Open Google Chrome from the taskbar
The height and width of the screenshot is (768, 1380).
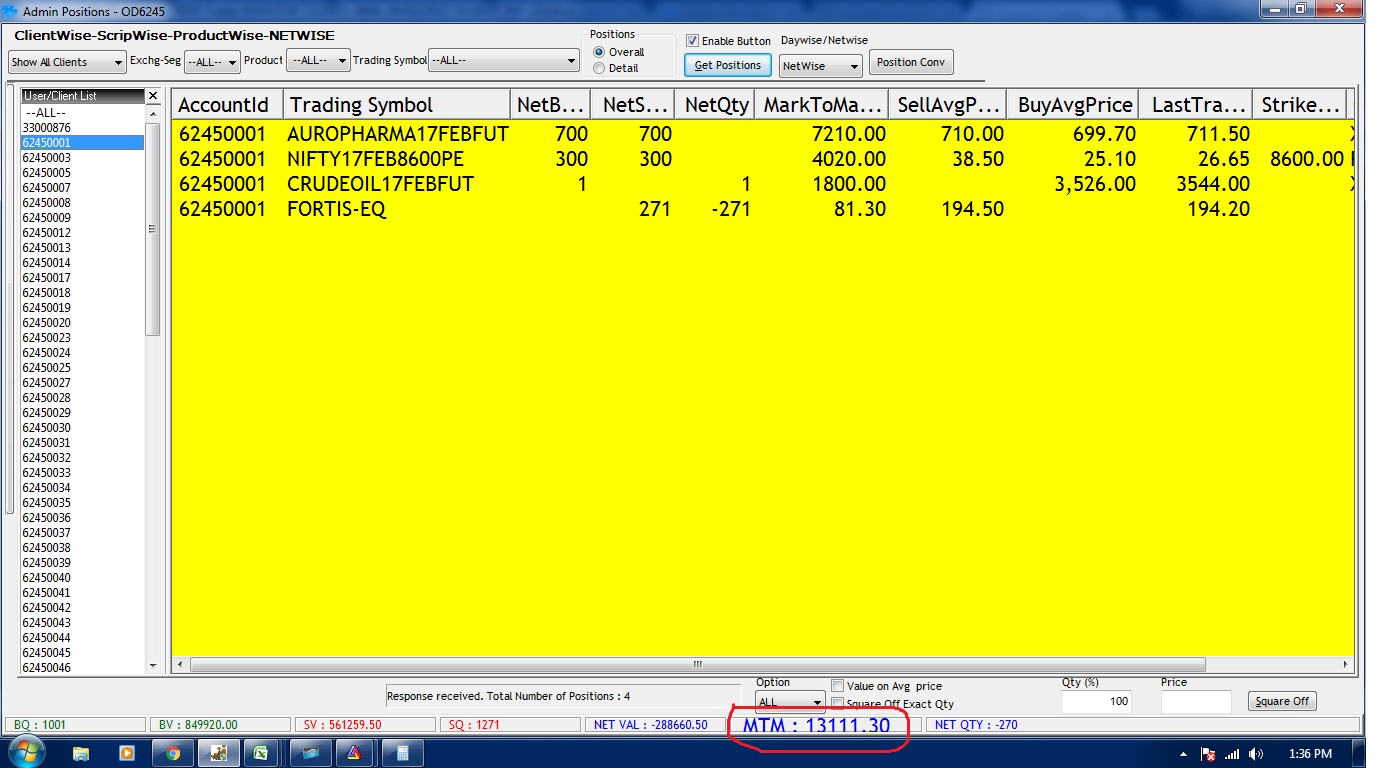click(x=173, y=753)
